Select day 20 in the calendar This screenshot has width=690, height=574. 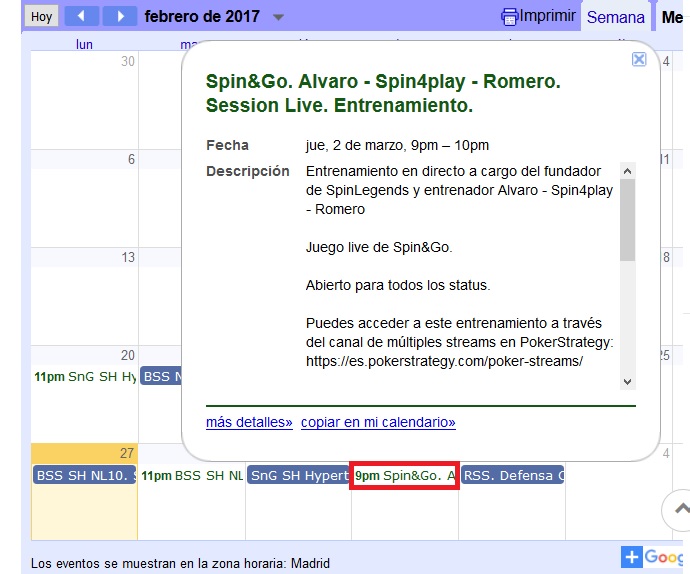coord(128,355)
